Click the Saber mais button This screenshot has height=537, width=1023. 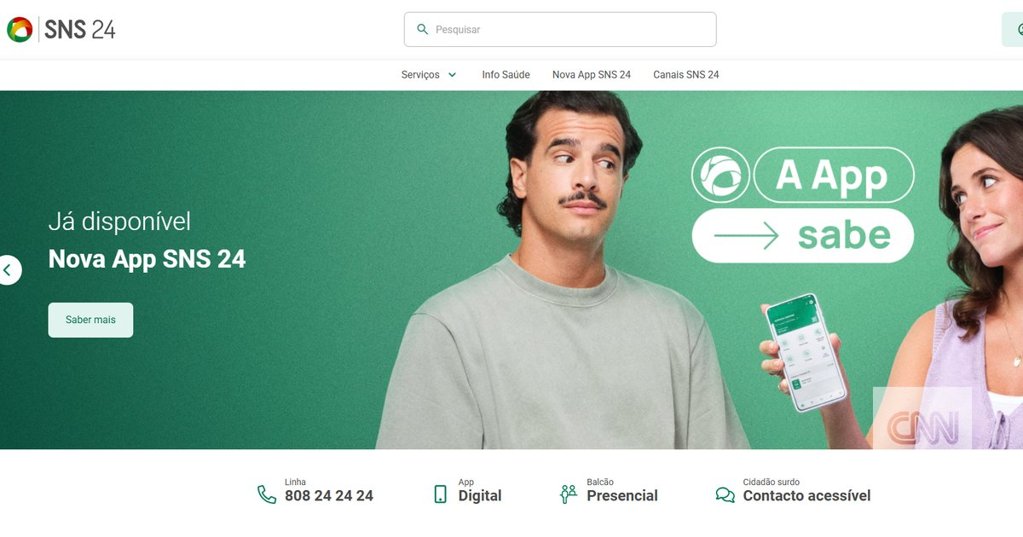tap(91, 320)
